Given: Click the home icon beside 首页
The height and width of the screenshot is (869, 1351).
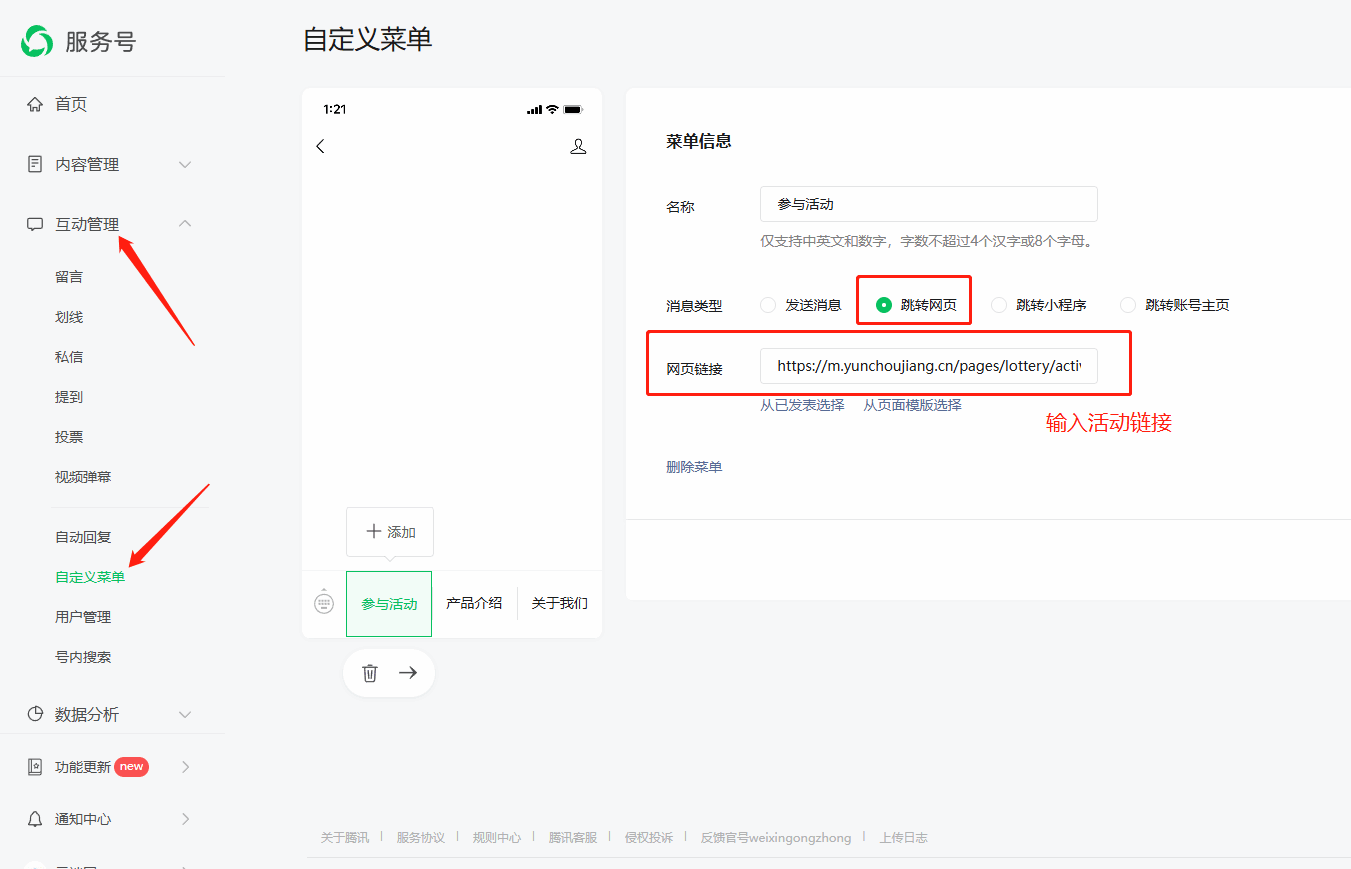Looking at the screenshot, I should [x=35, y=104].
